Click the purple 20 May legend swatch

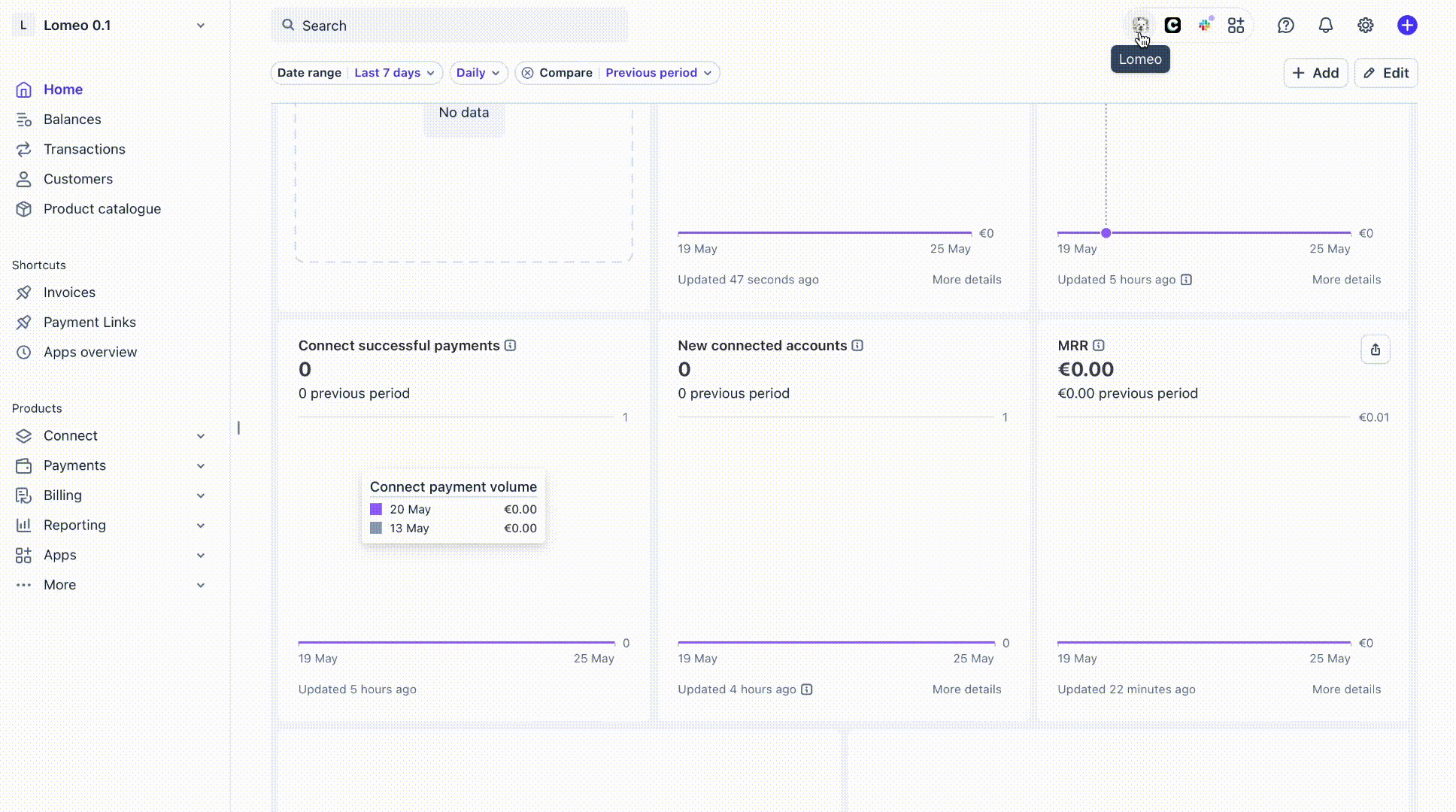coord(376,509)
